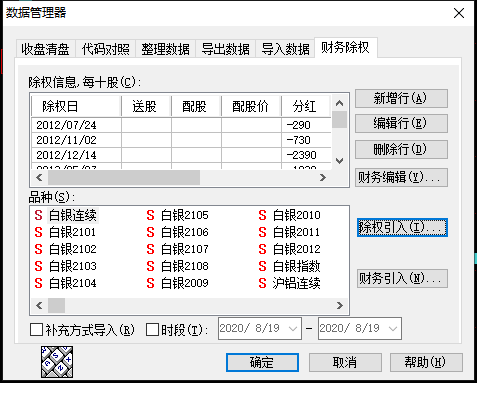Screen dimensions: 493x396
Task: Enable the 补充方式导入(R) checkbox
Action: pos(36,330)
